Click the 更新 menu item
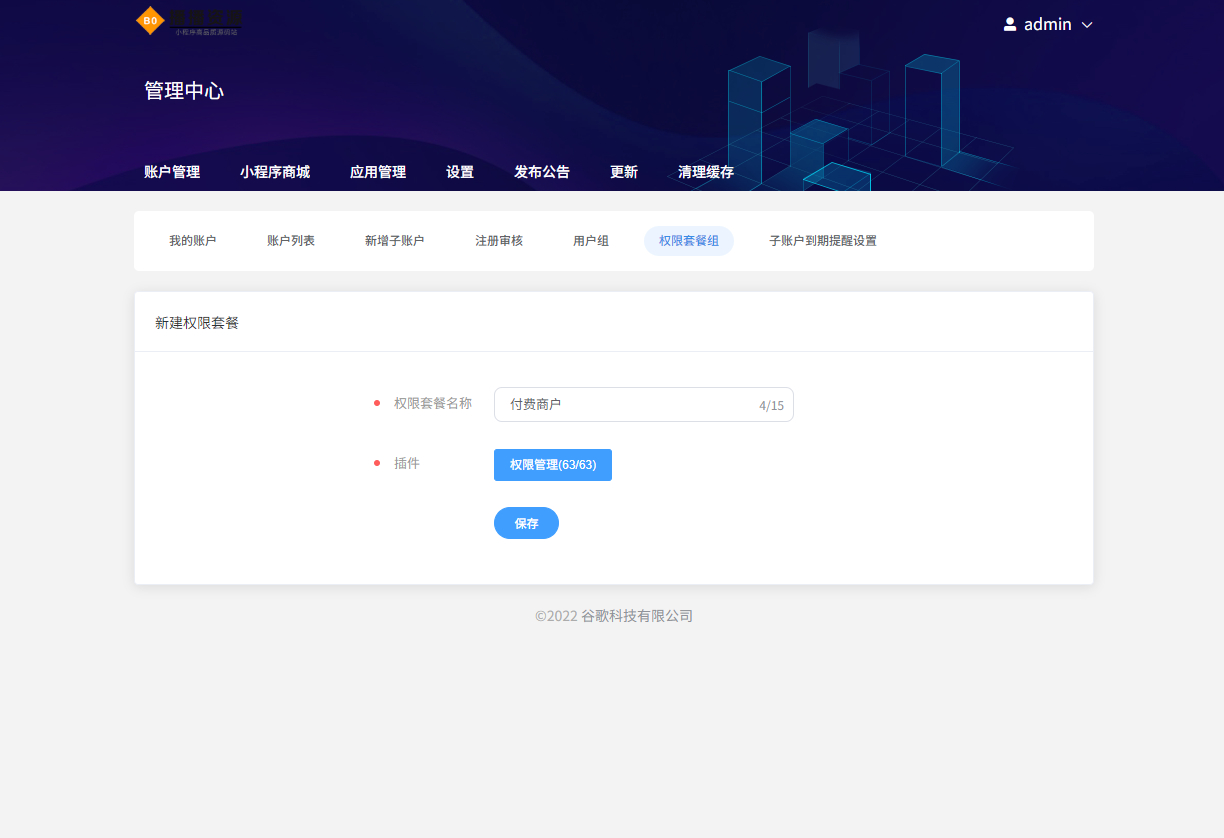1224x838 pixels. [x=623, y=171]
